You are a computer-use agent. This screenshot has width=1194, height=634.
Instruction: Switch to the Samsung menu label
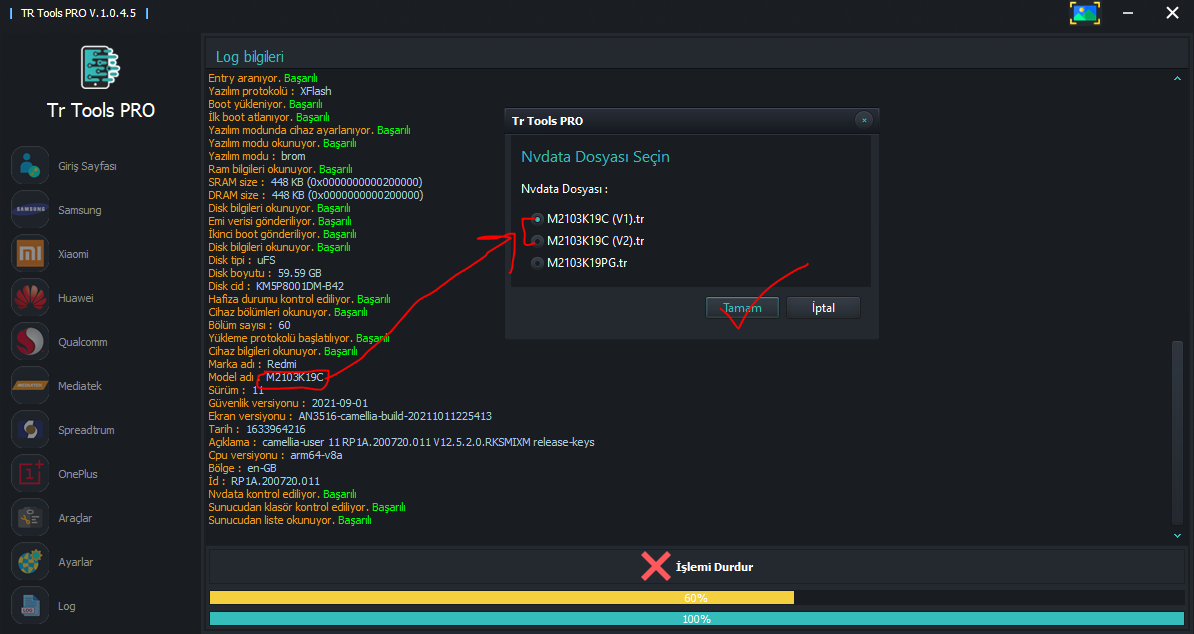(80, 210)
